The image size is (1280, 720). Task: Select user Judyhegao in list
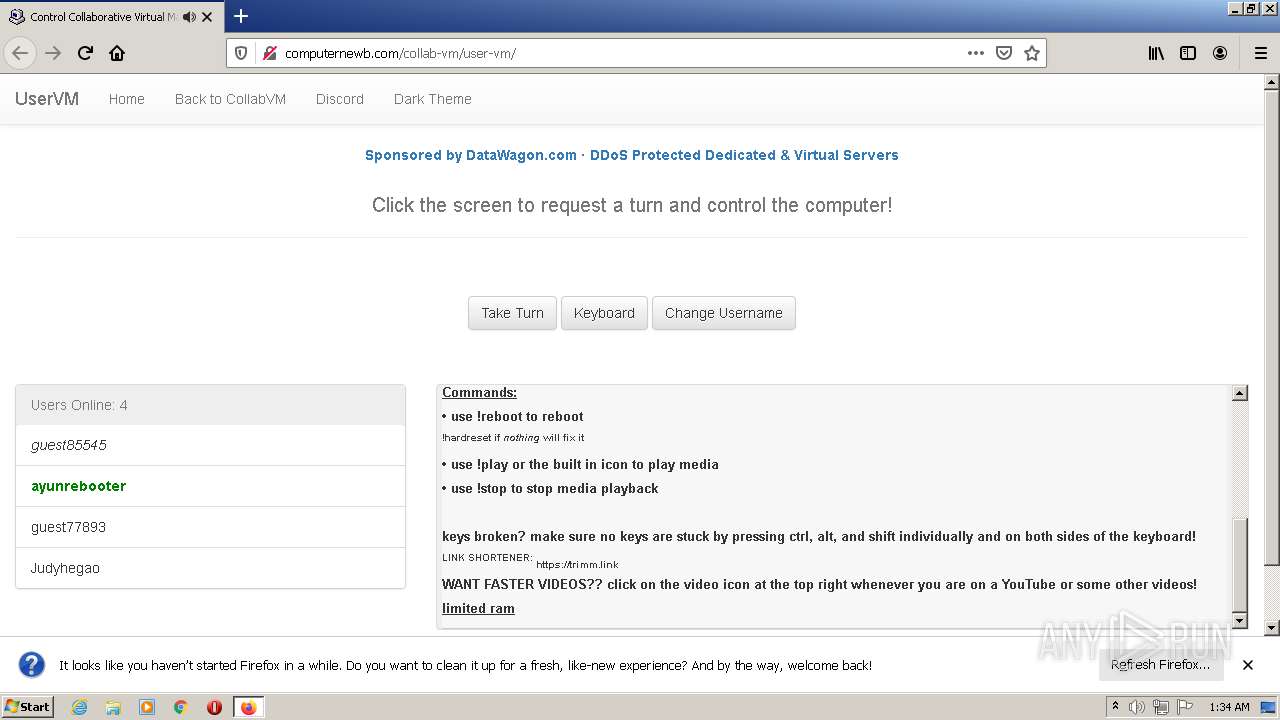(211, 568)
